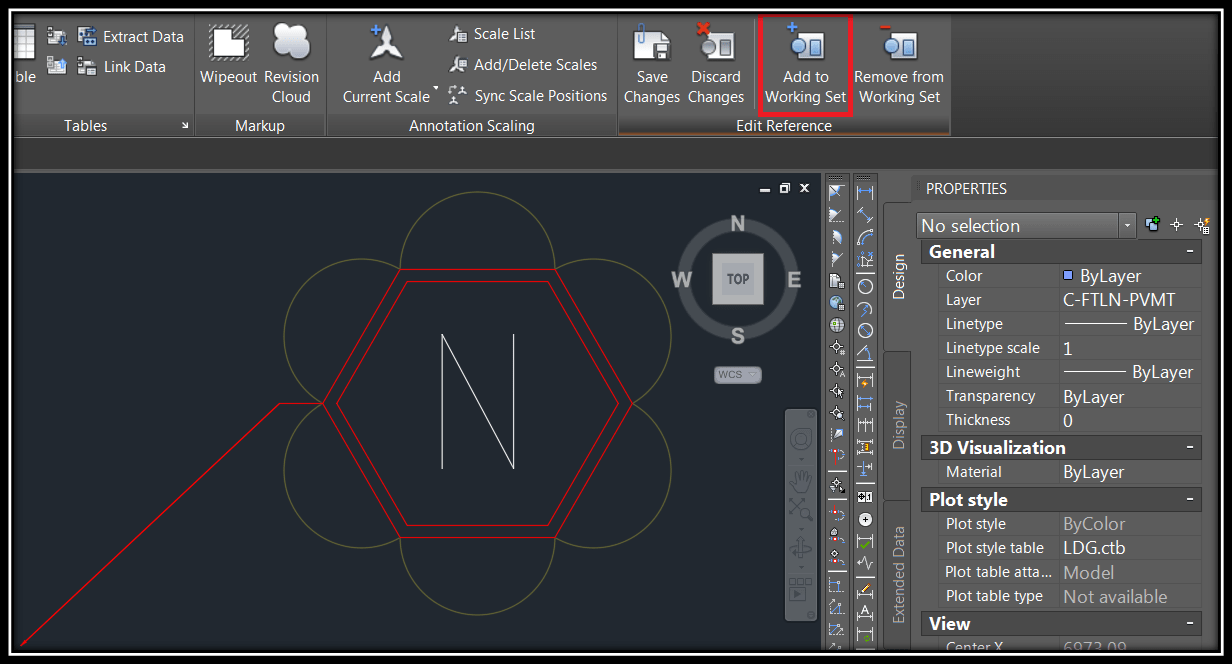Collapse the 3D Visualization section
This screenshot has height=664, width=1232.
click(x=1189, y=448)
